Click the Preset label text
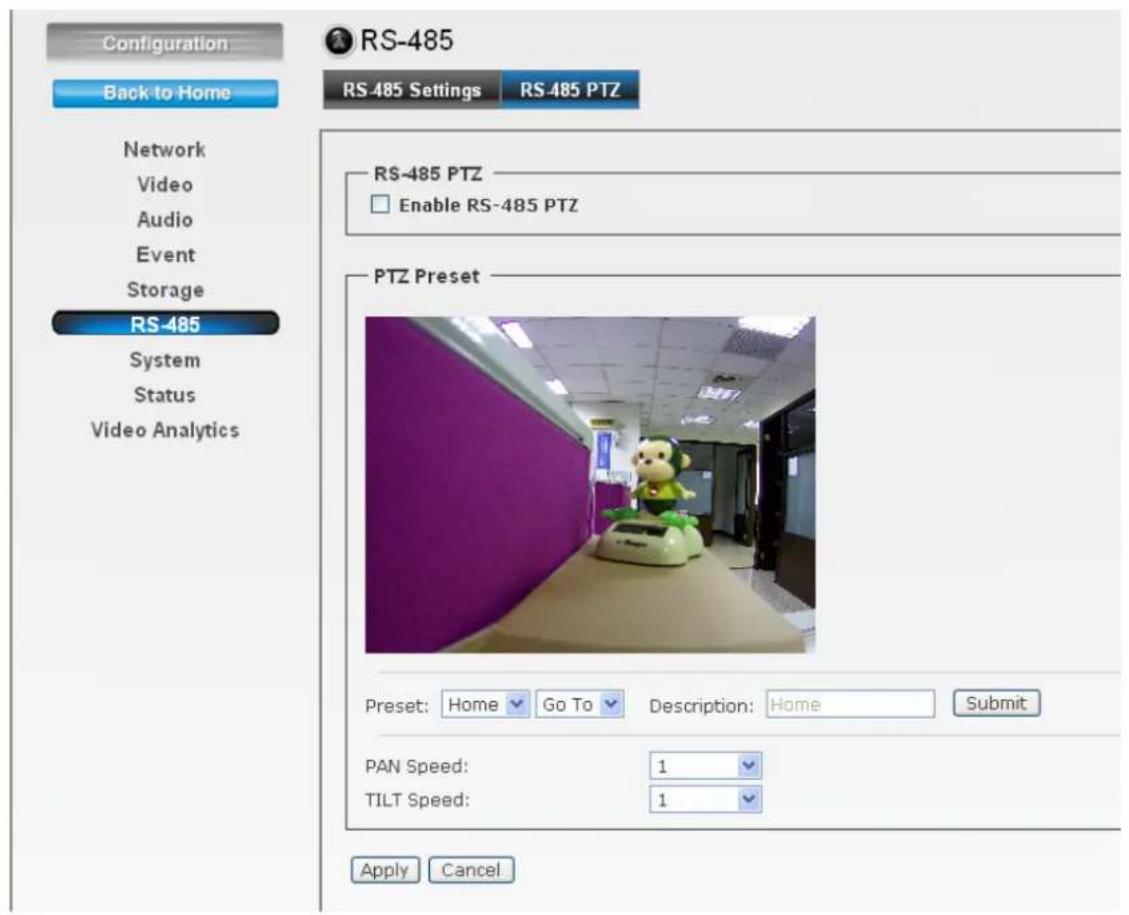Image resolution: width=1129 pixels, height=915 pixels. tap(397, 706)
